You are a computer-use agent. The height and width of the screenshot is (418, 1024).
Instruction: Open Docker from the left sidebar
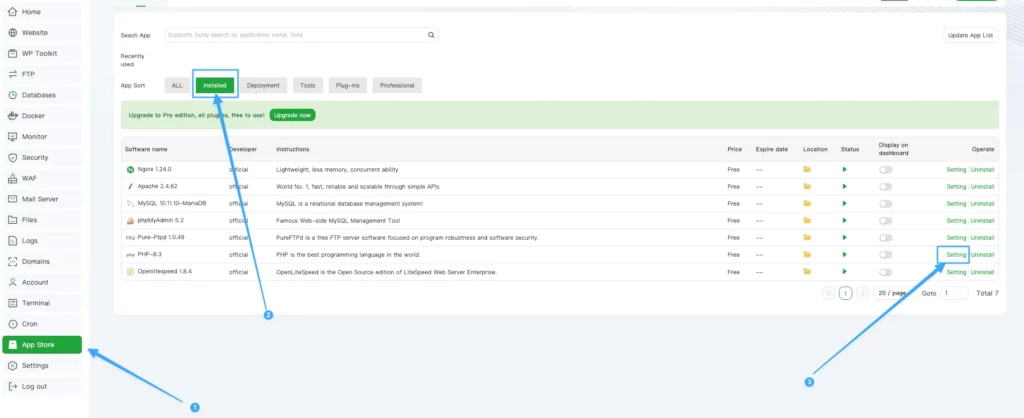click(x=34, y=116)
